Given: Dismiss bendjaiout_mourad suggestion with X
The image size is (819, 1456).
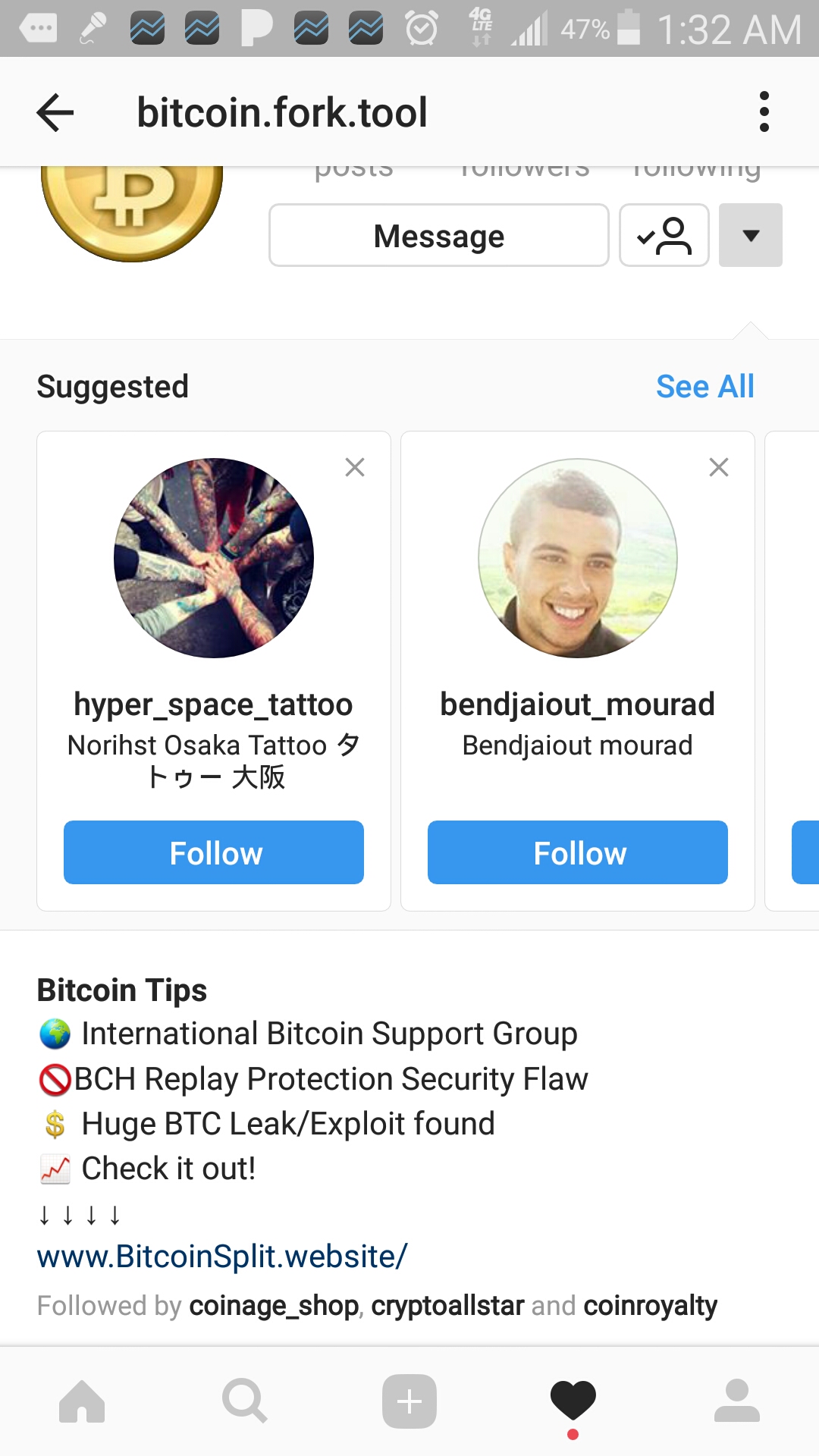Looking at the screenshot, I should pyautogui.click(x=718, y=467).
